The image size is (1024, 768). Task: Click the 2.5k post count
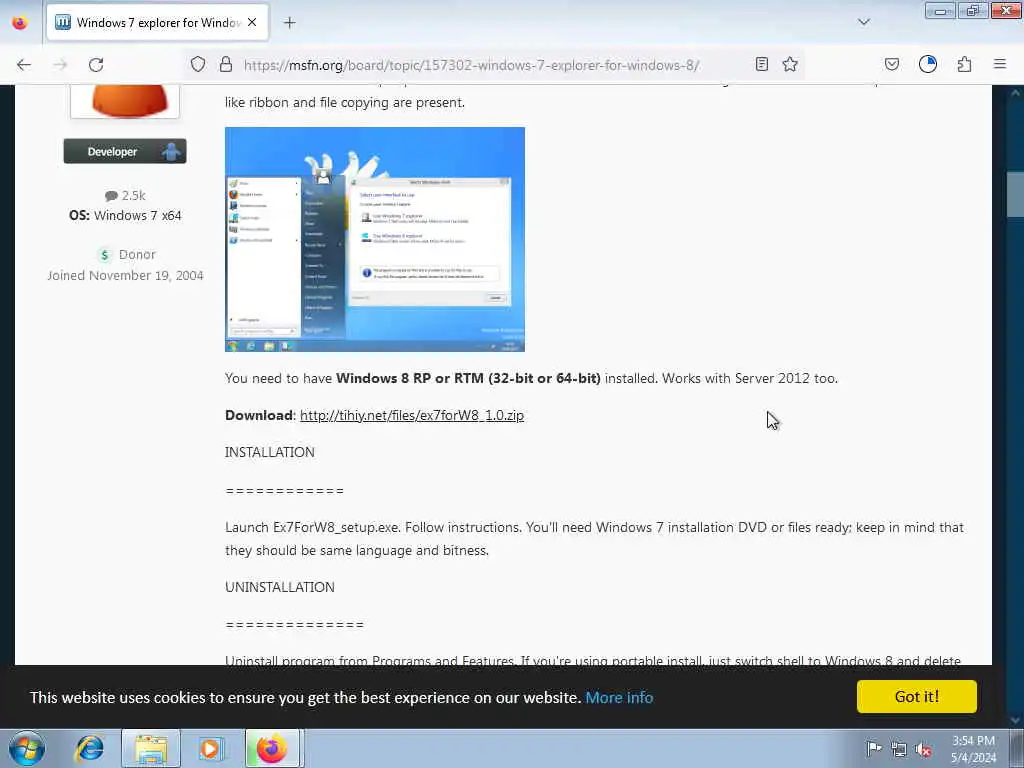(x=125, y=195)
